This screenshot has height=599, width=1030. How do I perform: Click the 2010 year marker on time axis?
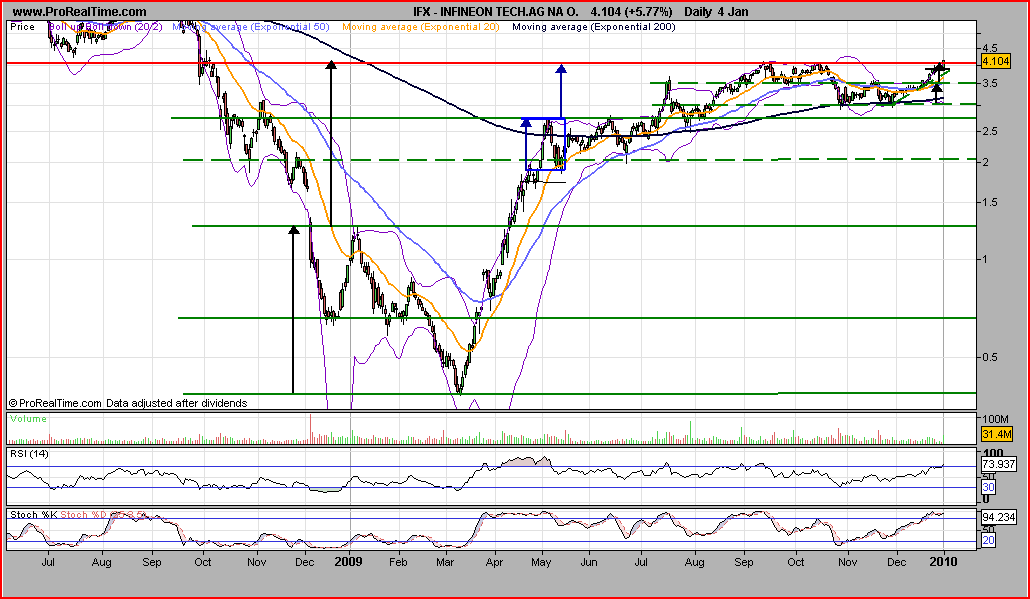pyautogui.click(x=944, y=562)
